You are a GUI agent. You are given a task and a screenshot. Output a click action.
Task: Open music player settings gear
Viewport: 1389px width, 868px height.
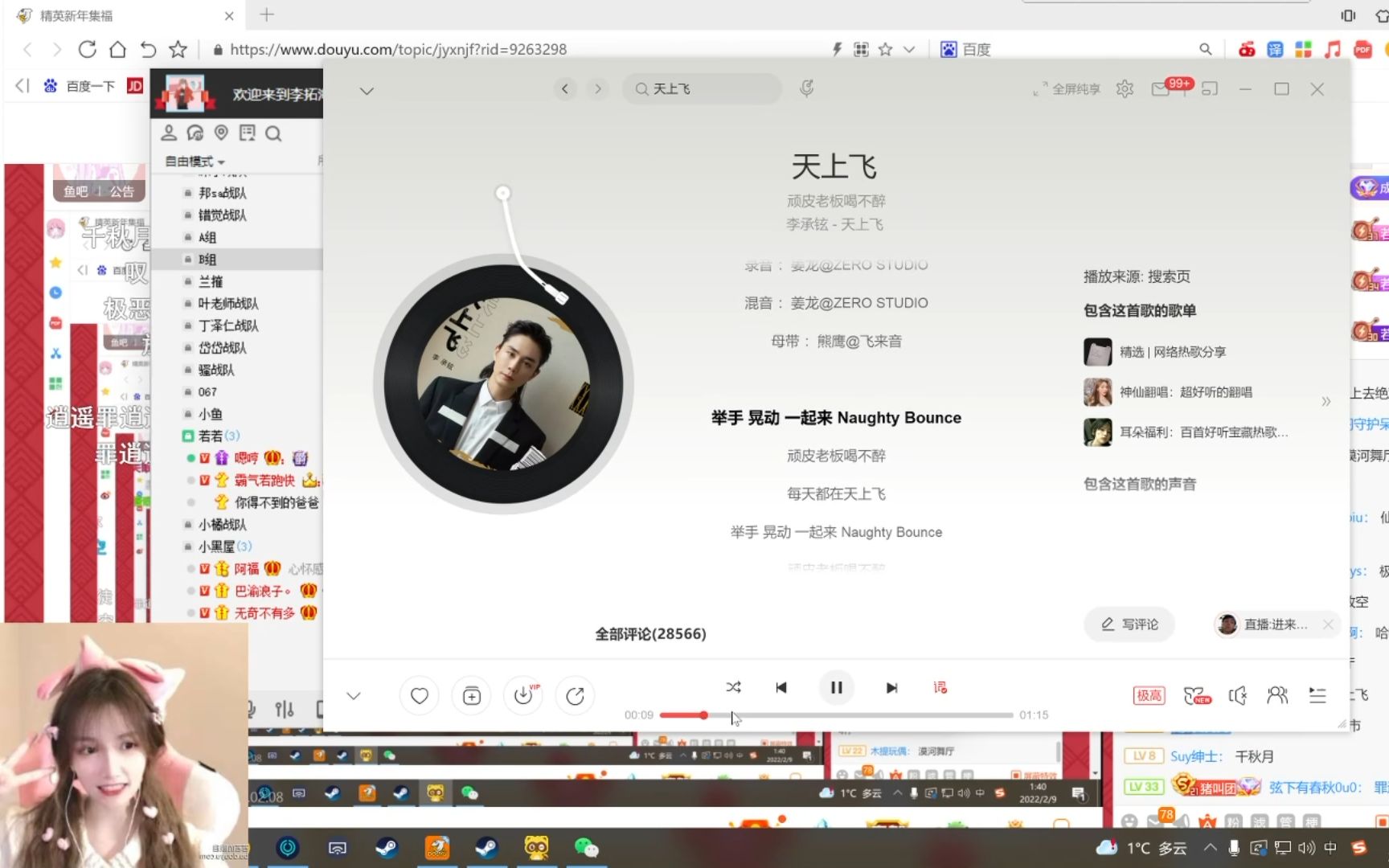[x=1125, y=88]
